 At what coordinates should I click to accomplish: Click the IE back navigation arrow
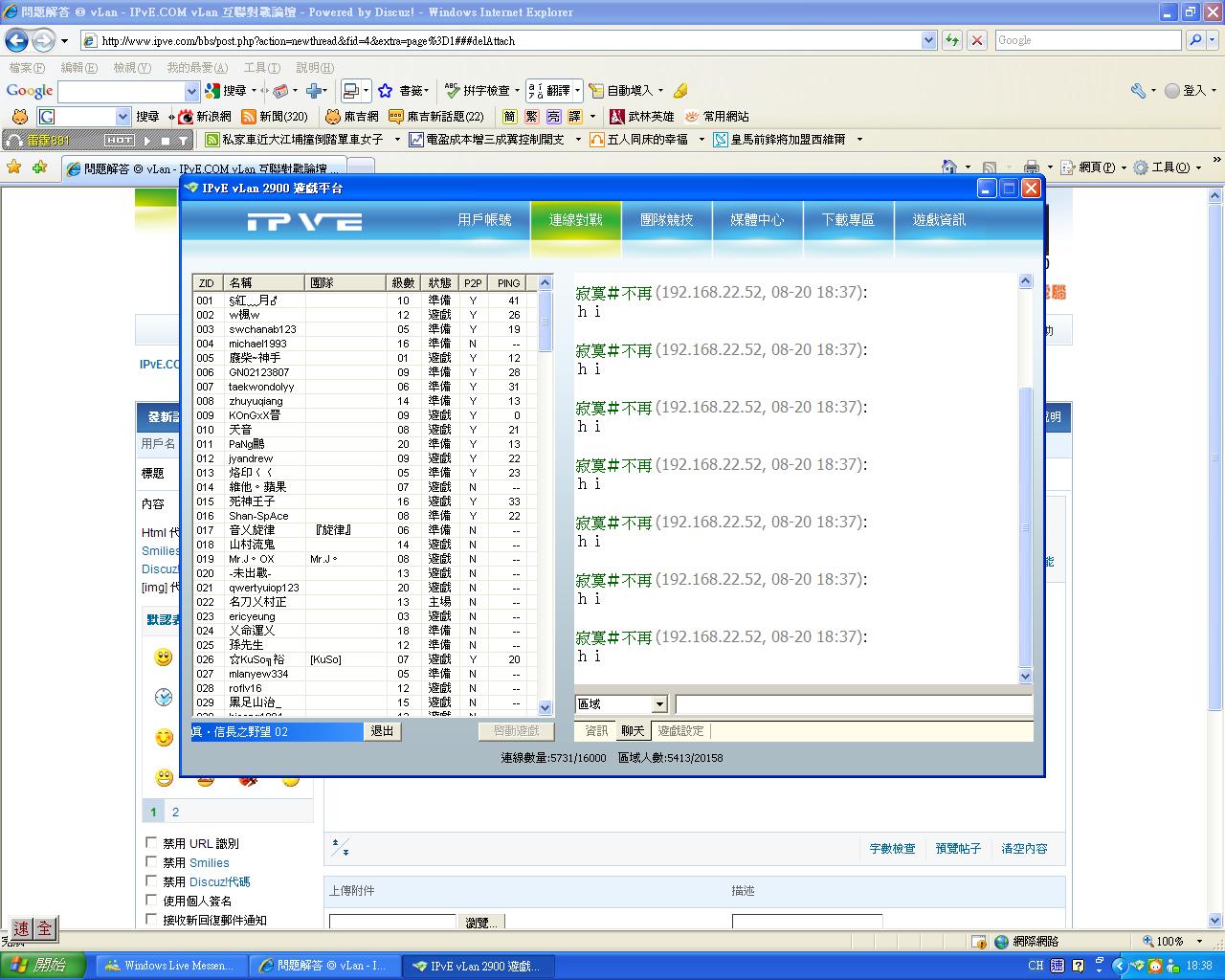click(x=17, y=41)
